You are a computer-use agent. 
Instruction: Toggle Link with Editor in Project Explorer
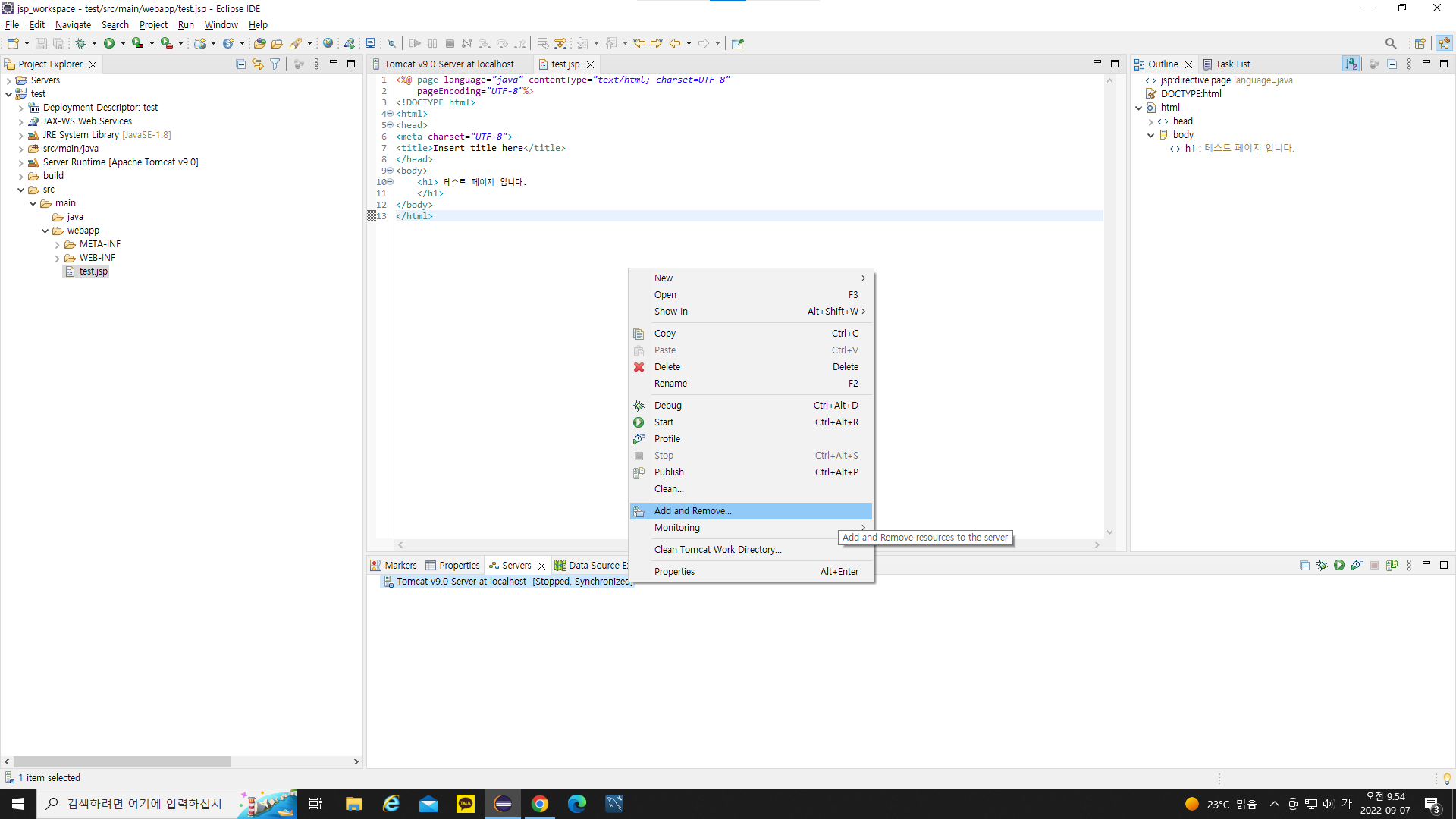258,64
